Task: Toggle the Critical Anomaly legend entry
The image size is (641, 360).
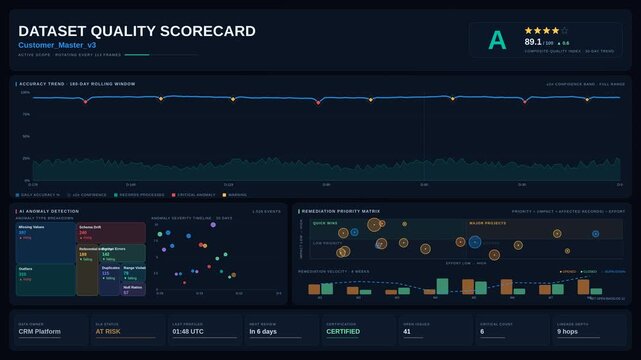Action: point(193,195)
